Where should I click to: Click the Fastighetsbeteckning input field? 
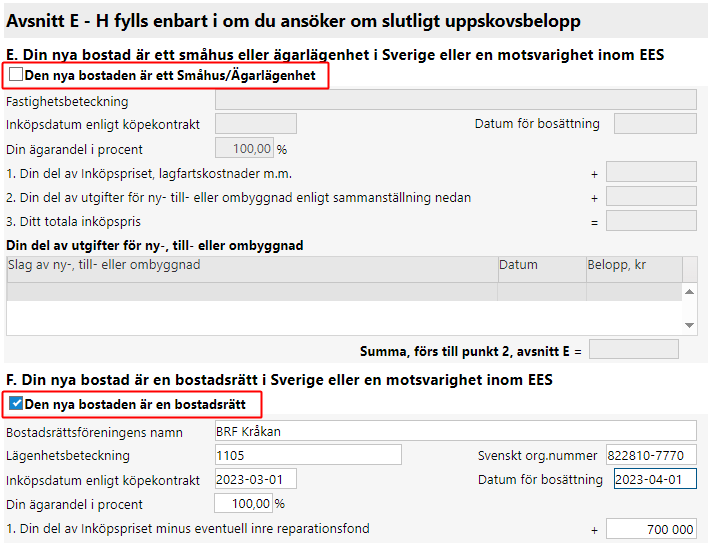(x=456, y=100)
